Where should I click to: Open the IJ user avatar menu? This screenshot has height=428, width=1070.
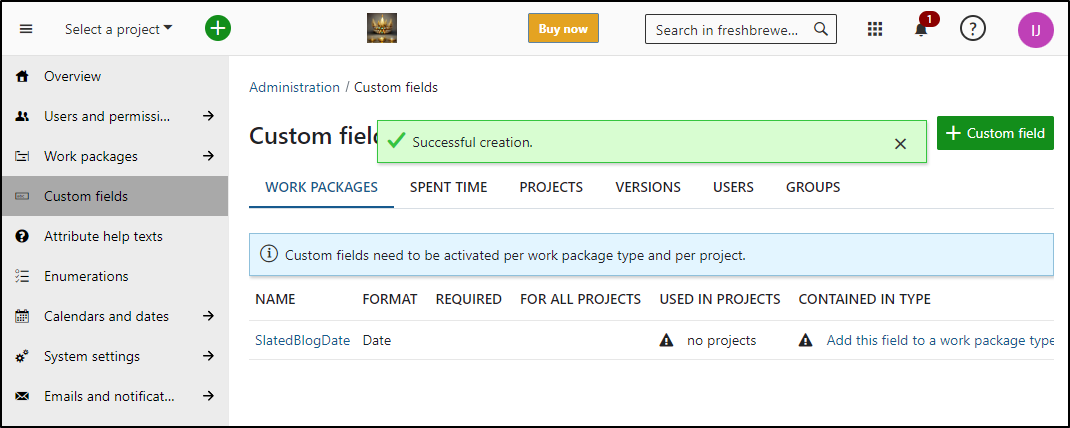(x=1035, y=30)
